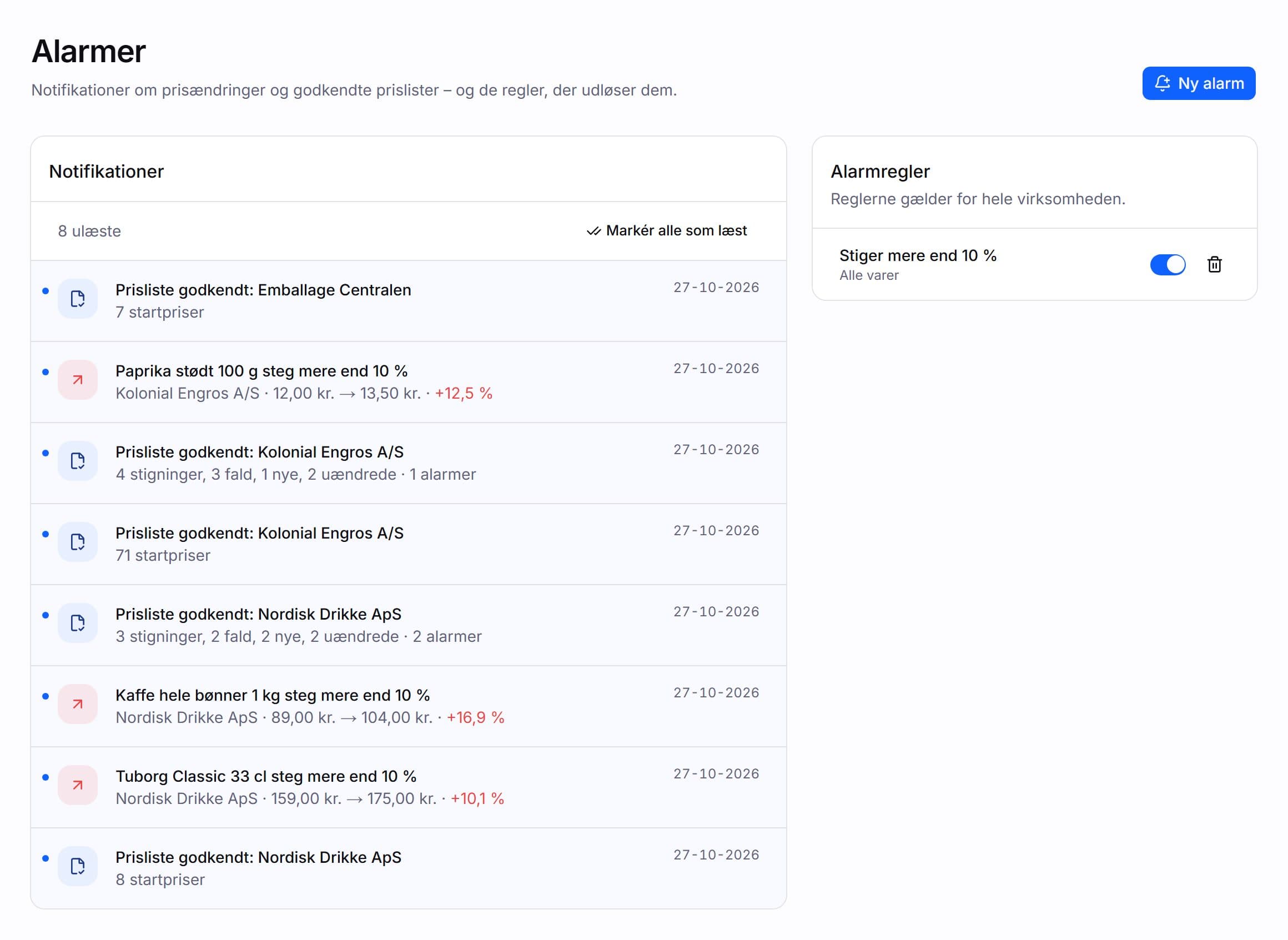1288x940 pixels.
Task: Click the Alarmregler heading
Action: click(x=880, y=171)
